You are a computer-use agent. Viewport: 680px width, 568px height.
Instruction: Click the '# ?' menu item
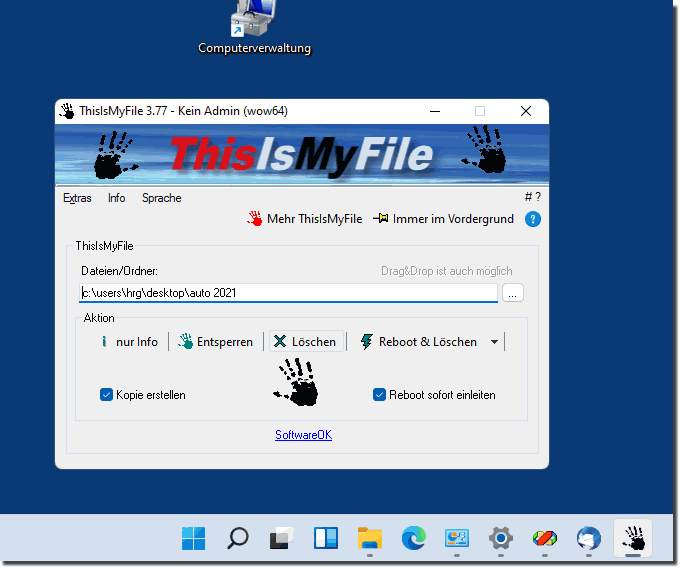pyautogui.click(x=533, y=197)
